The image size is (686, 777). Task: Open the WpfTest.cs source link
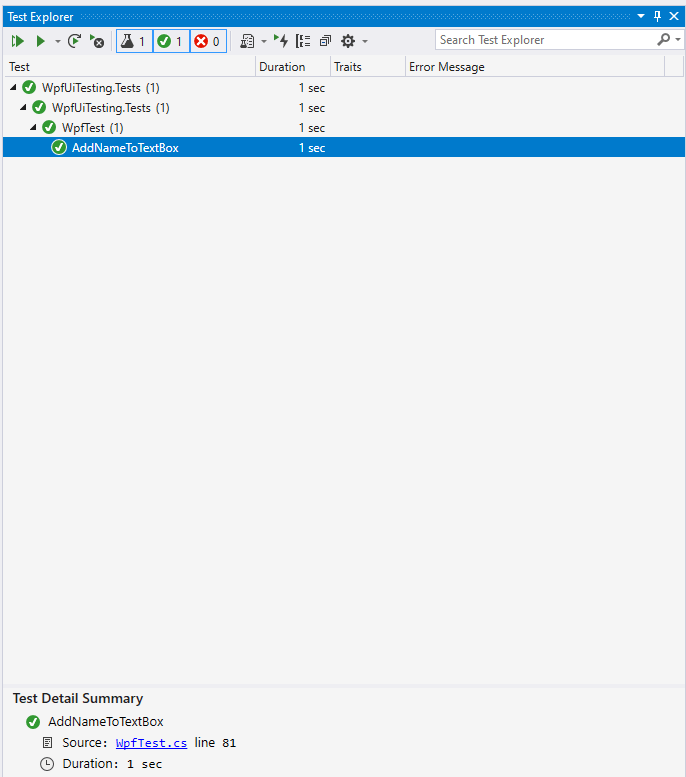[x=151, y=743]
